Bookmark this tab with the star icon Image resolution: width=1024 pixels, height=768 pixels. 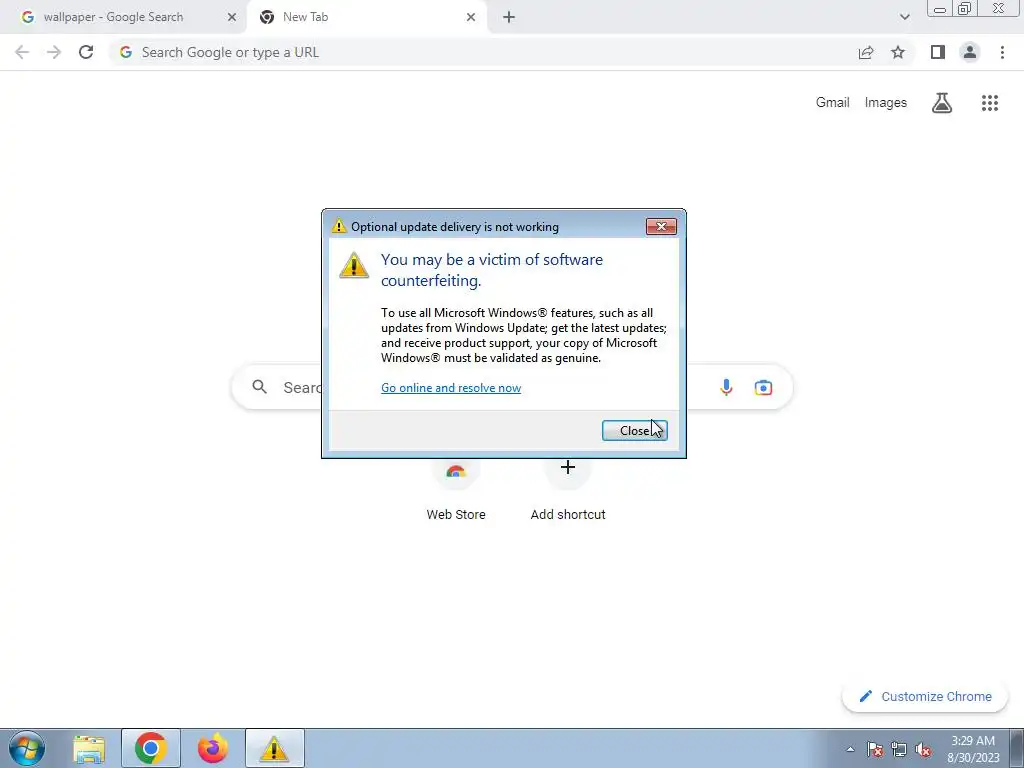(898, 52)
